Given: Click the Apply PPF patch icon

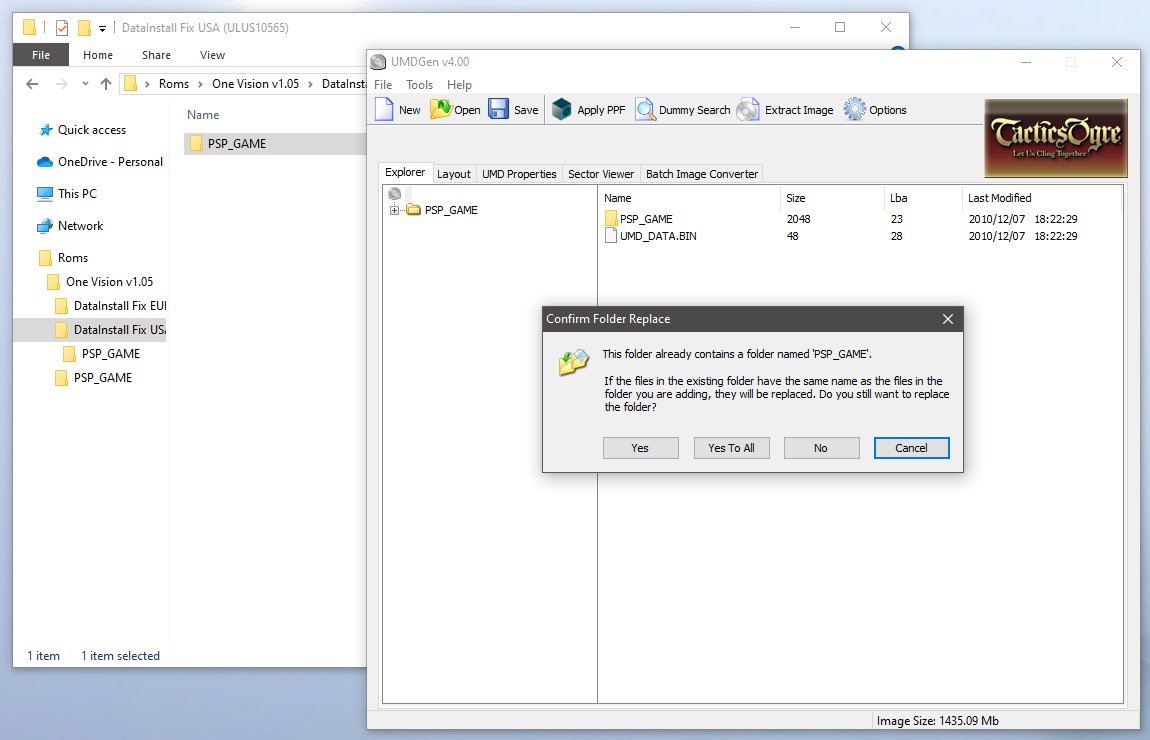Looking at the screenshot, I should [x=562, y=110].
